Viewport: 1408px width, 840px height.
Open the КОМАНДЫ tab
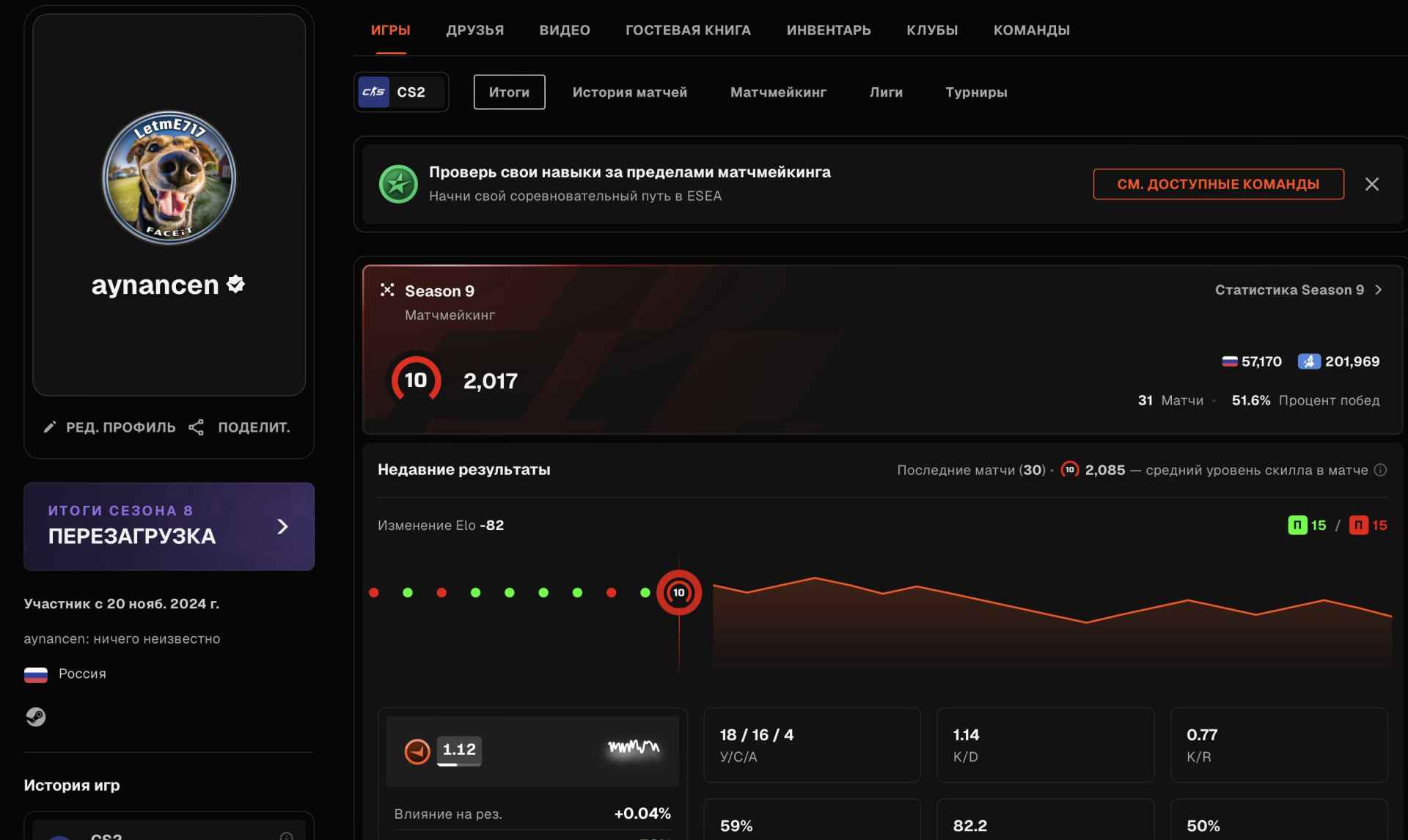pyautogui.click(x=1031, y=30)
